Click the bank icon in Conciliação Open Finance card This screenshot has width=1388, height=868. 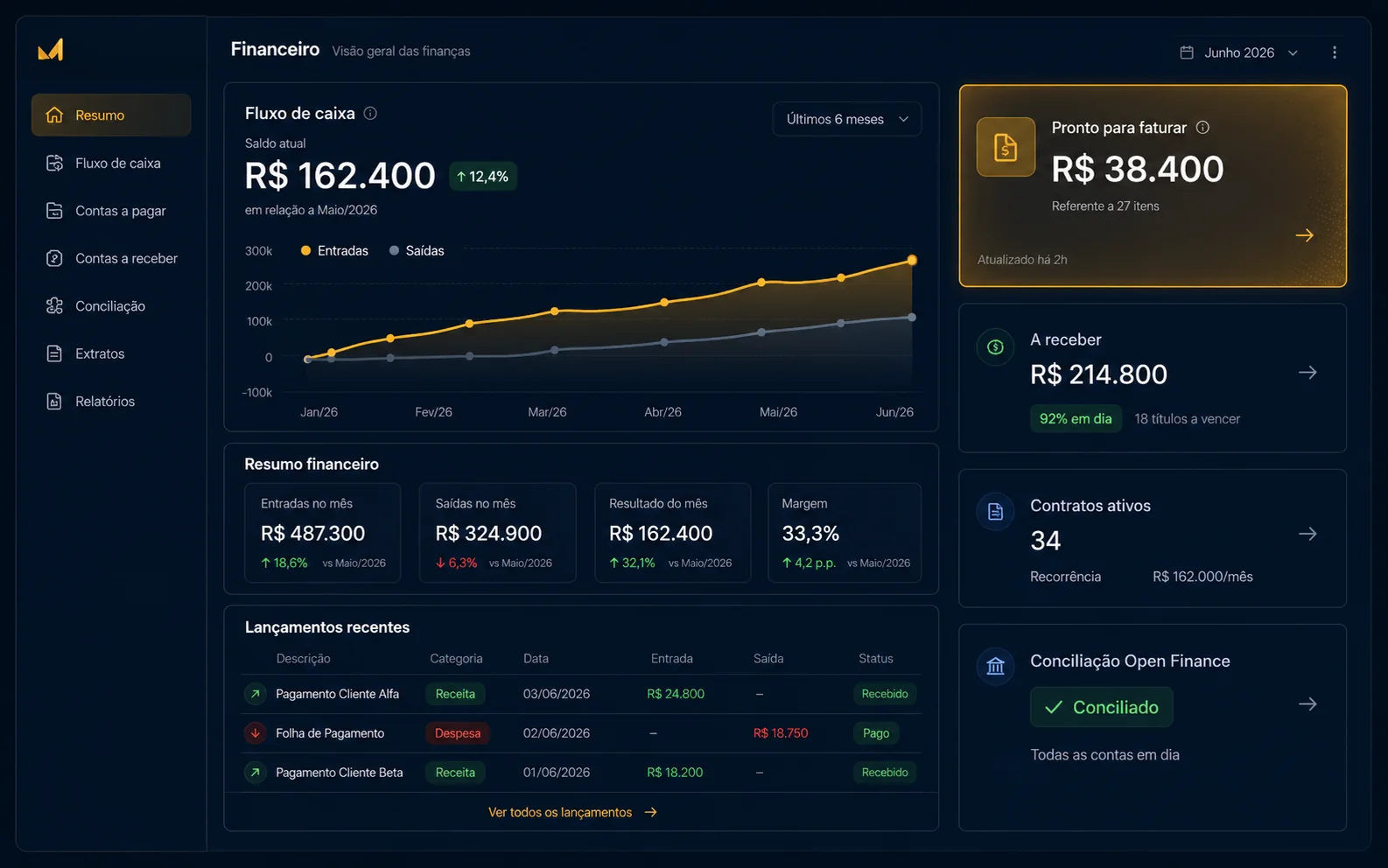coord(995,667)
